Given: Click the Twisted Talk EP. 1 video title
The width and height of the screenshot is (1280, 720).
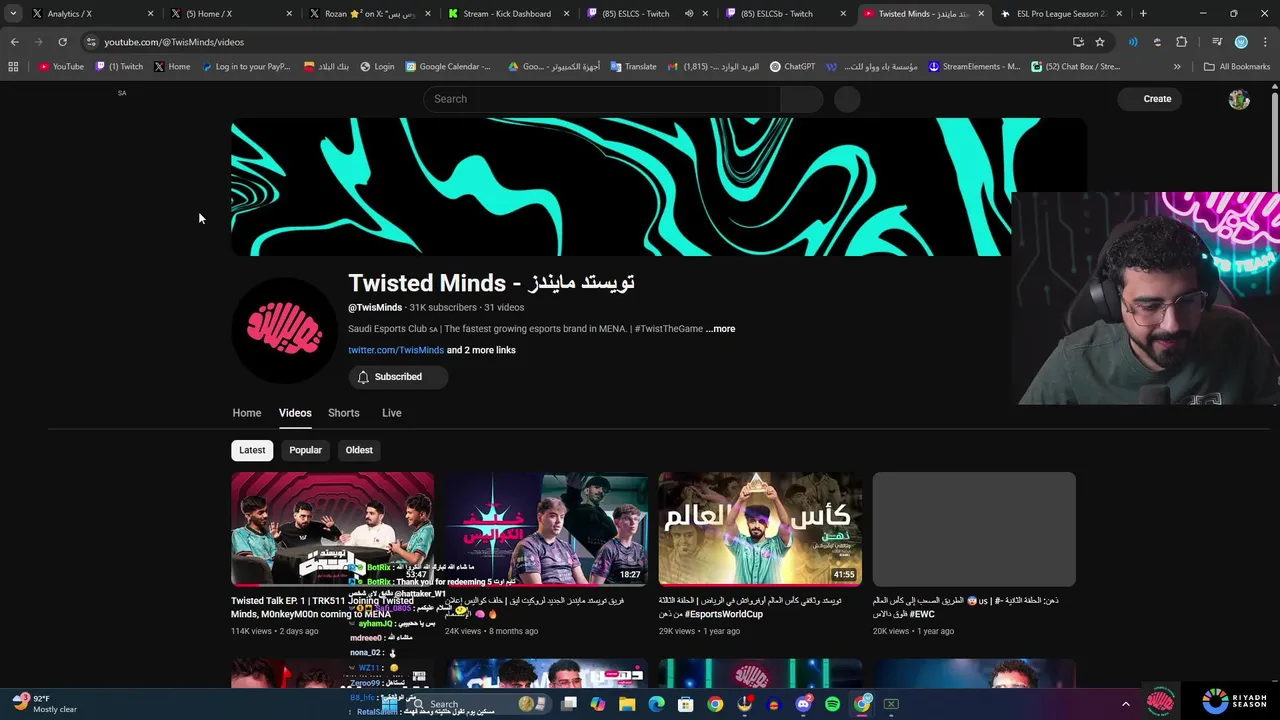Looking at the screenshot, I should click(322, 607).
